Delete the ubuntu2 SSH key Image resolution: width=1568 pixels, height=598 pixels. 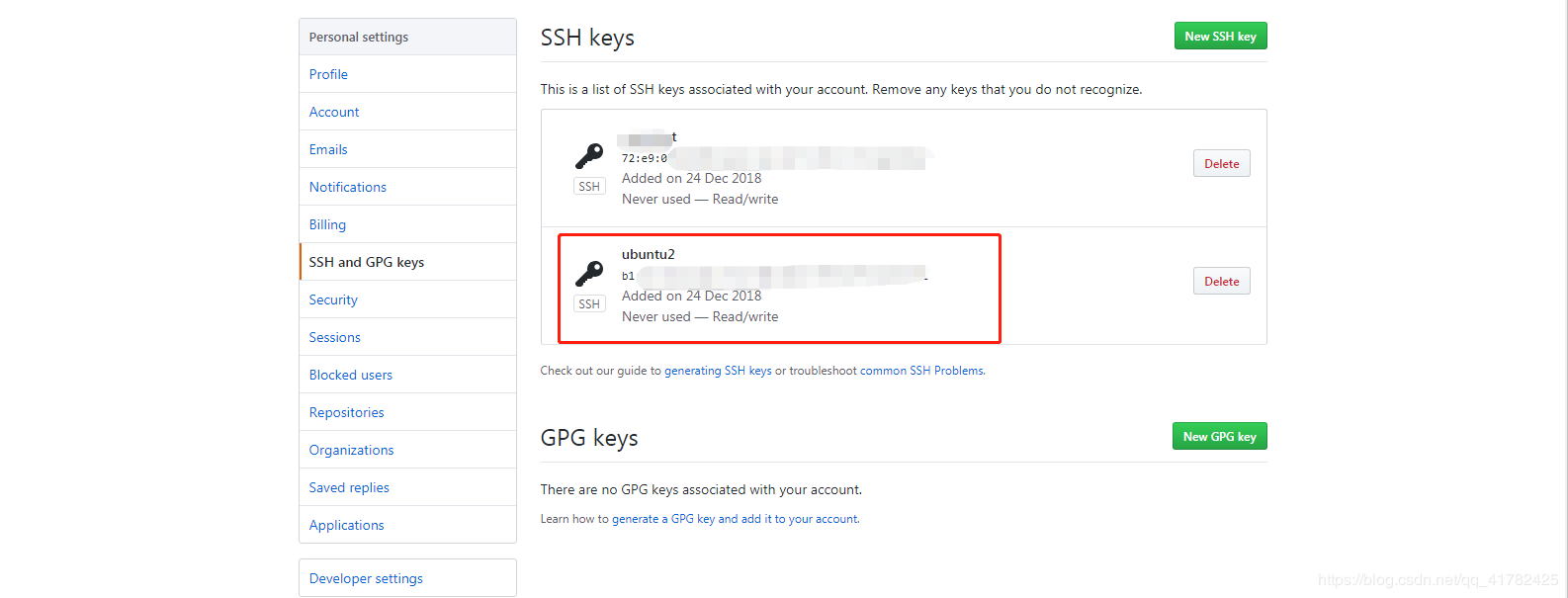coord(1221,282)
